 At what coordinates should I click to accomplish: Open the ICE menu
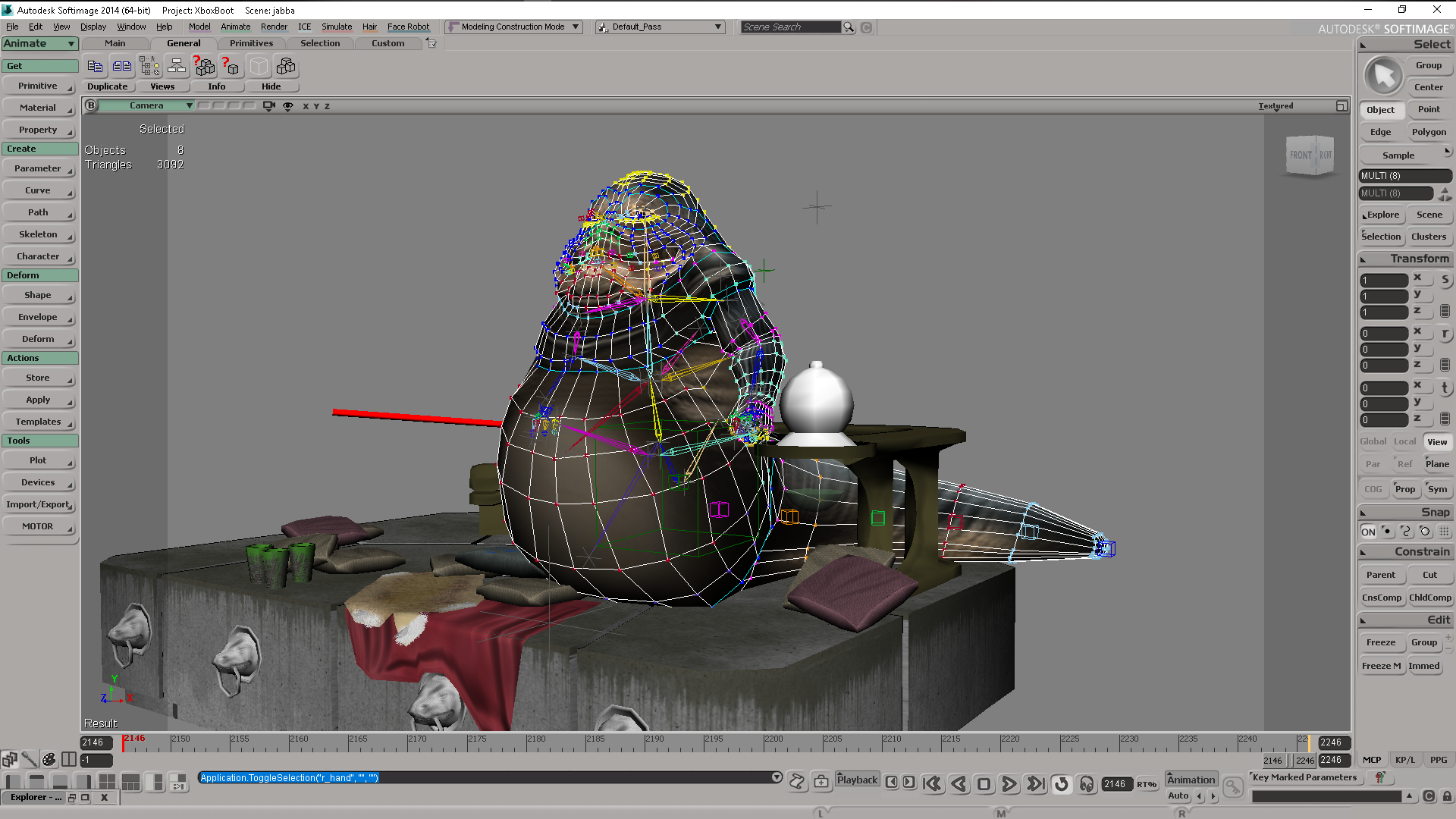[304, 27]
